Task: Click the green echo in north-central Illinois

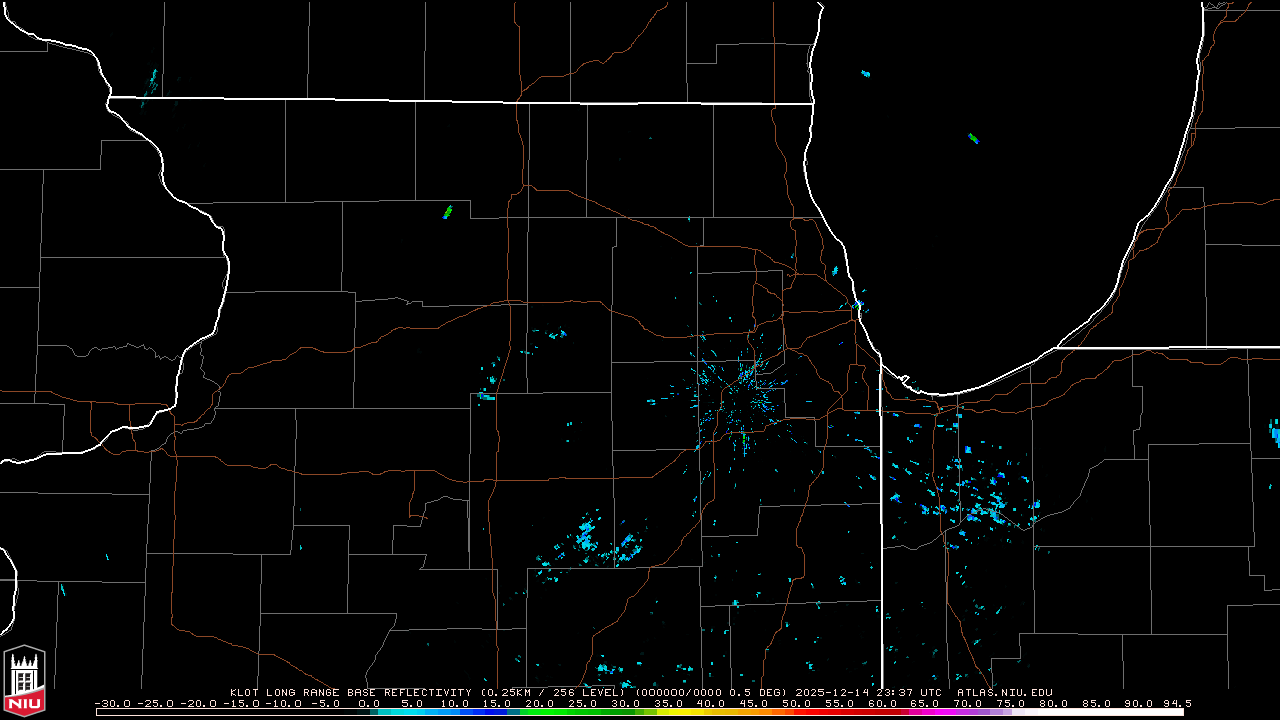Action: pos(447,212)
